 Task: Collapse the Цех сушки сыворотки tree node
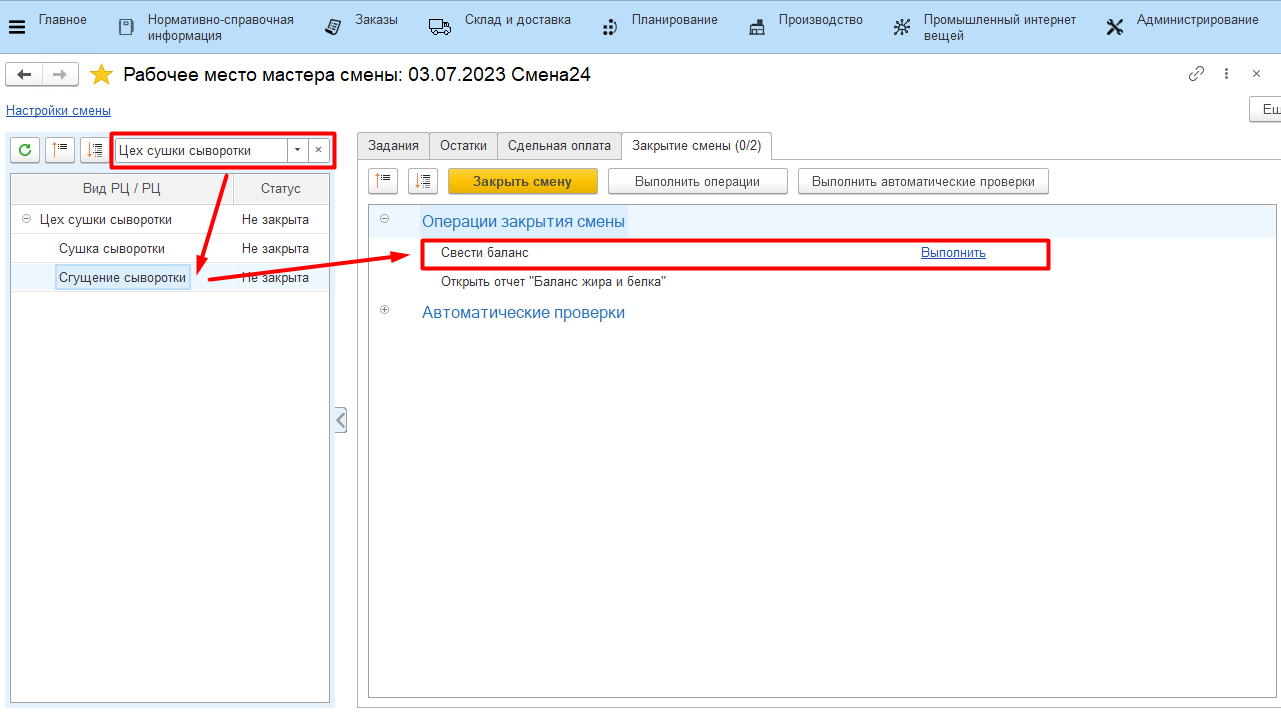tap(26, 219)
